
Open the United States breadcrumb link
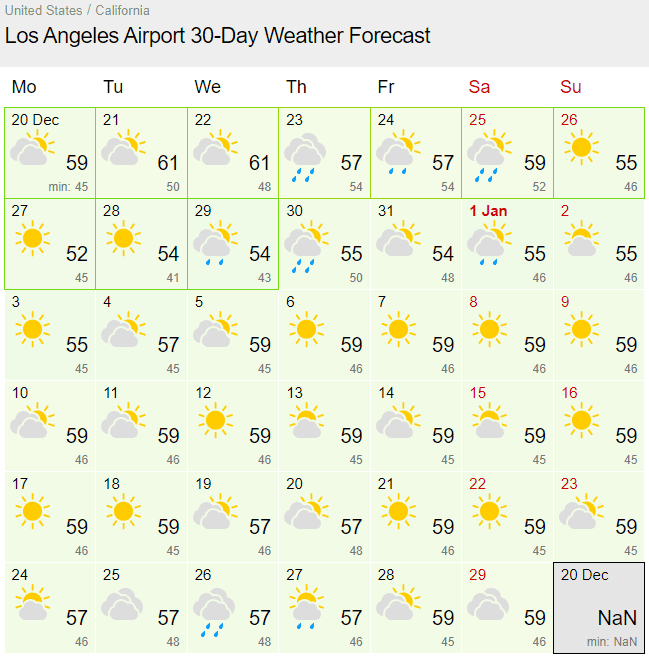click(43, 11)
